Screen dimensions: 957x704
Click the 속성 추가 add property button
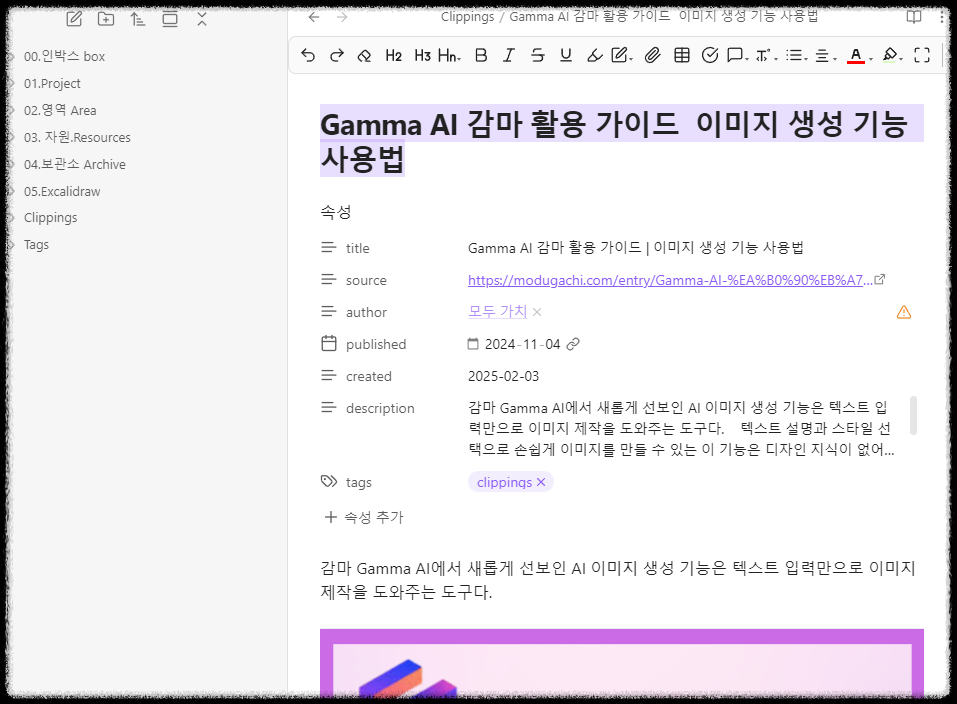[x=363, y=517]
